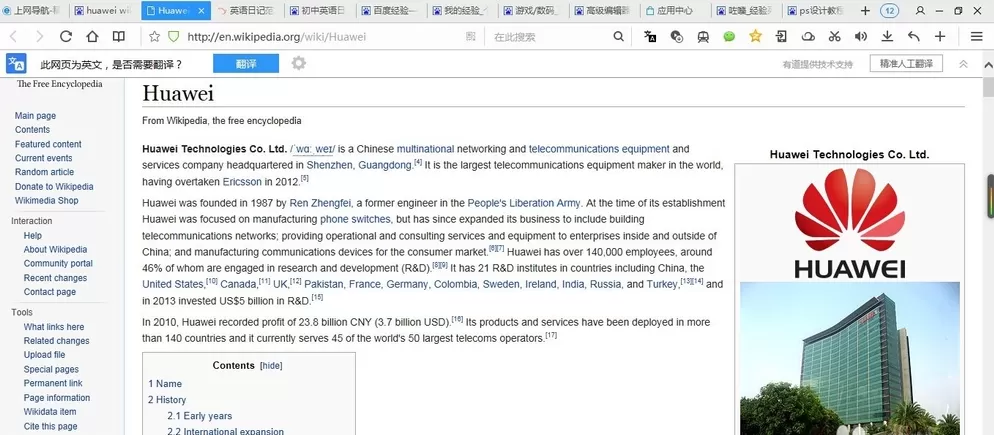This screenshot has width=994, height=435.
Task: View site security shield info
Action: point(173,37)
